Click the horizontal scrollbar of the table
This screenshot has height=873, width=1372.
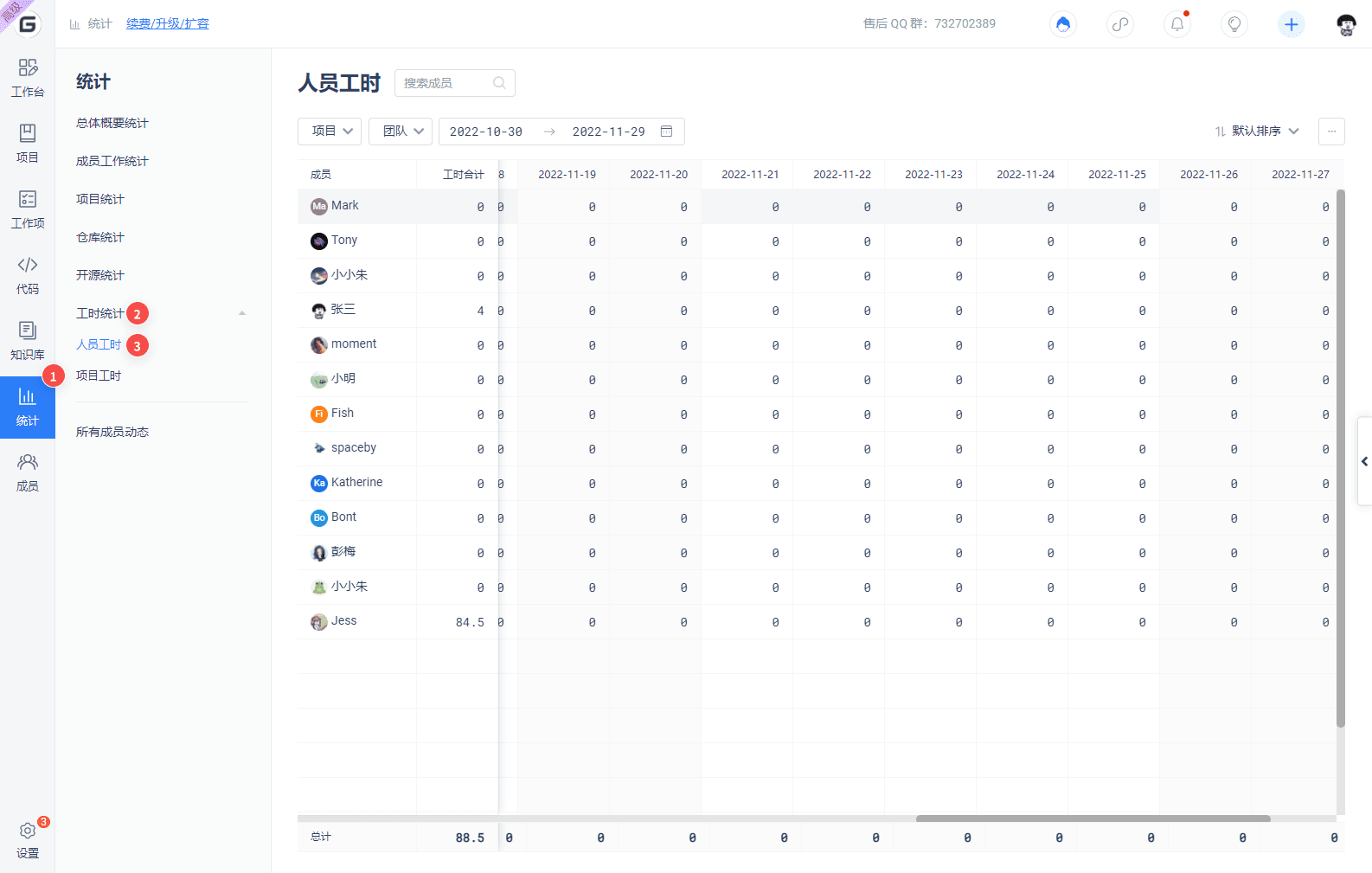click(x=1093, y=818)
